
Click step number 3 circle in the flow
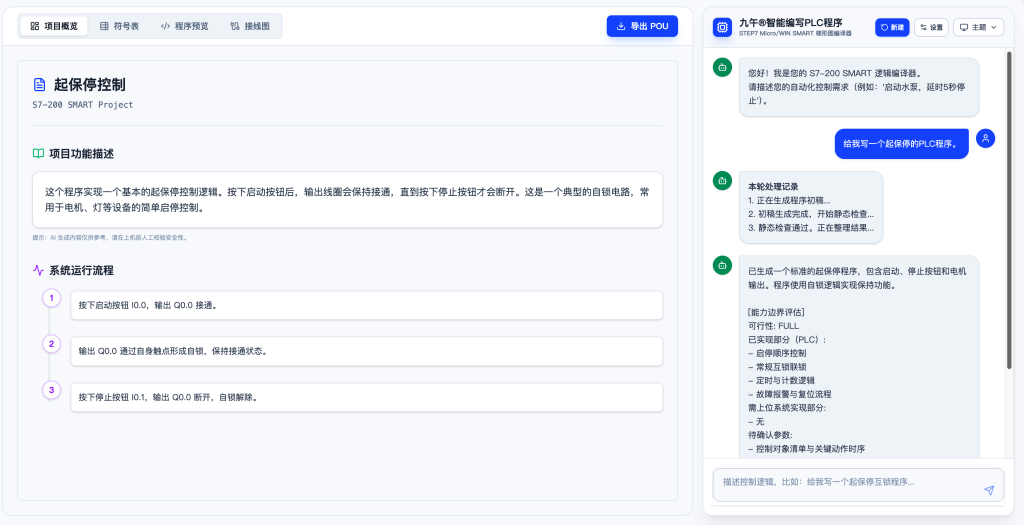tap(51, 390)
